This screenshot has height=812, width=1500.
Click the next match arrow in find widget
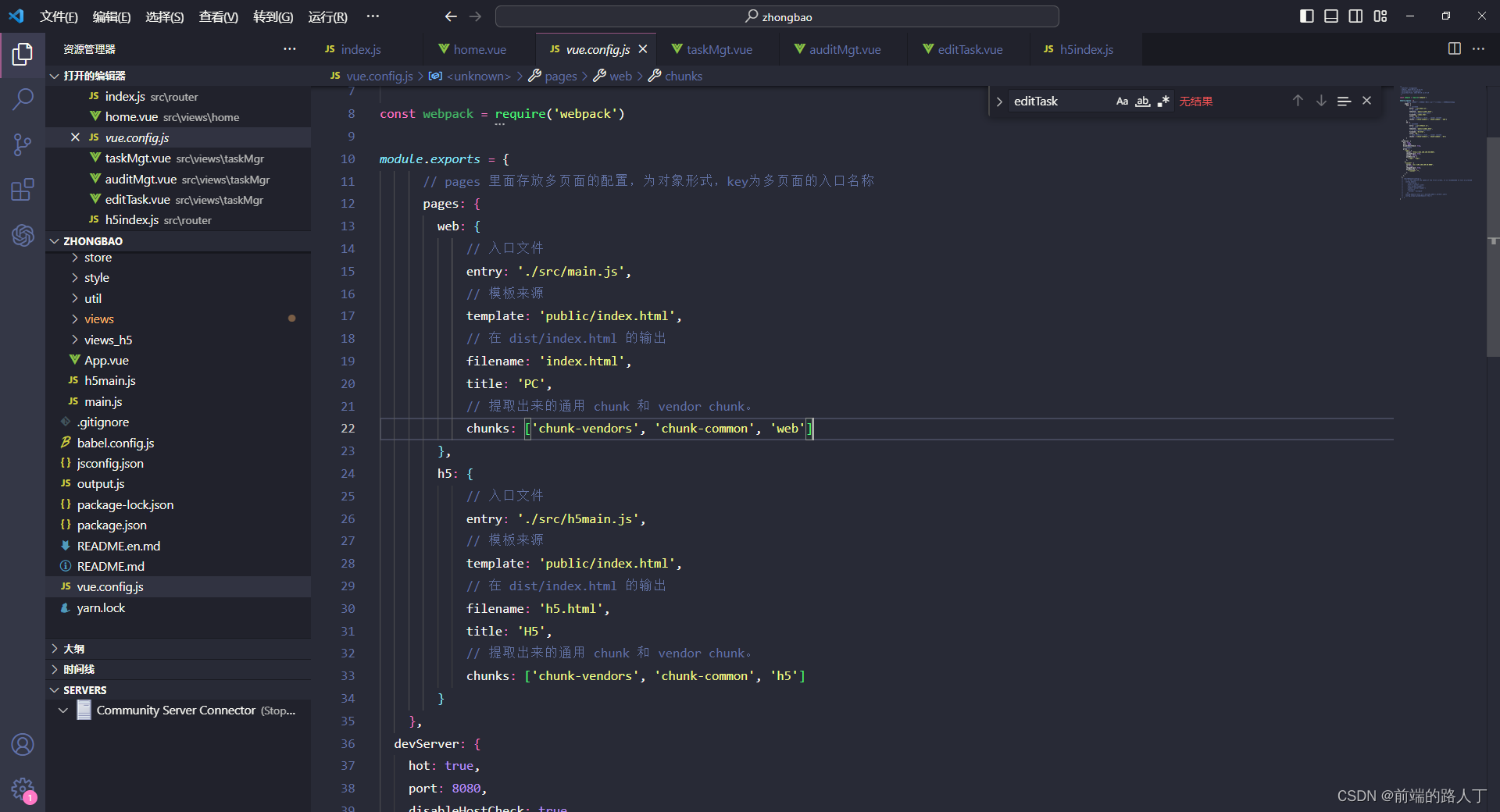click(1320, 101)
